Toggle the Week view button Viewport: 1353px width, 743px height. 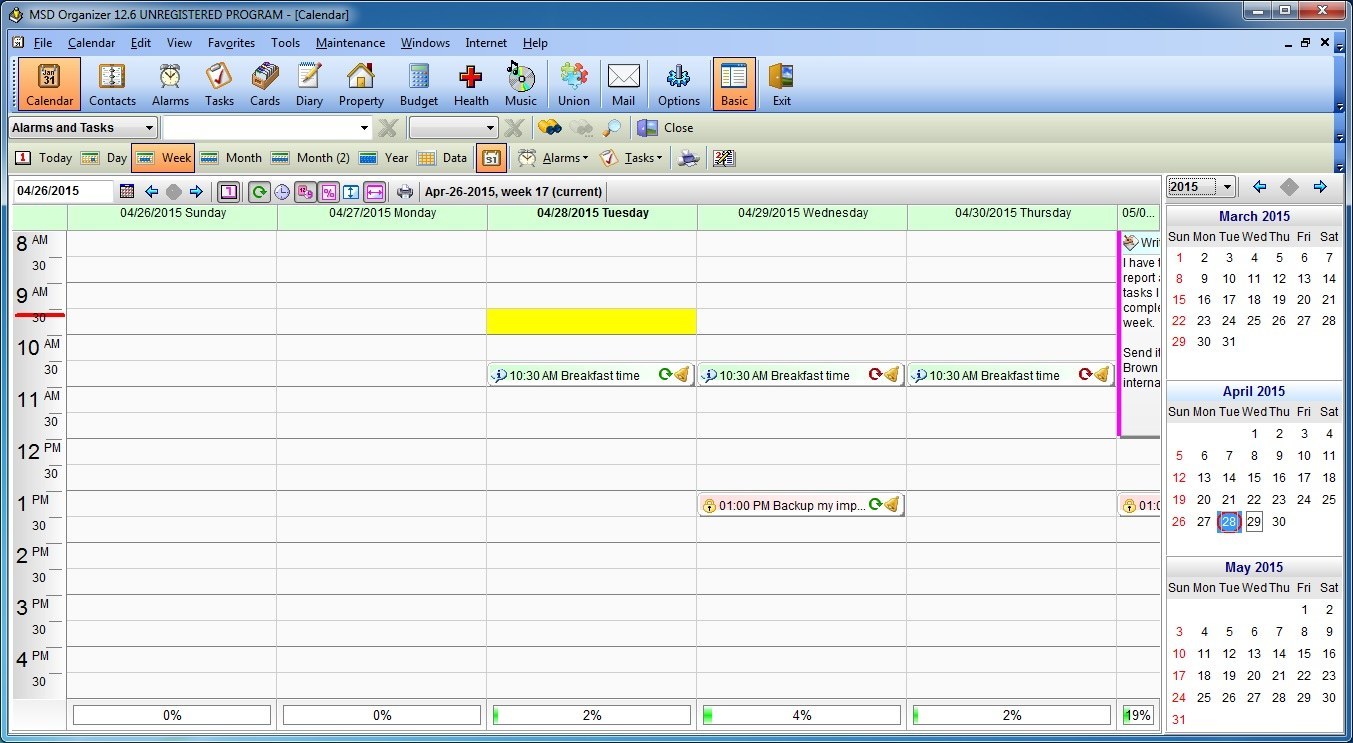click(x=163, y=158)
